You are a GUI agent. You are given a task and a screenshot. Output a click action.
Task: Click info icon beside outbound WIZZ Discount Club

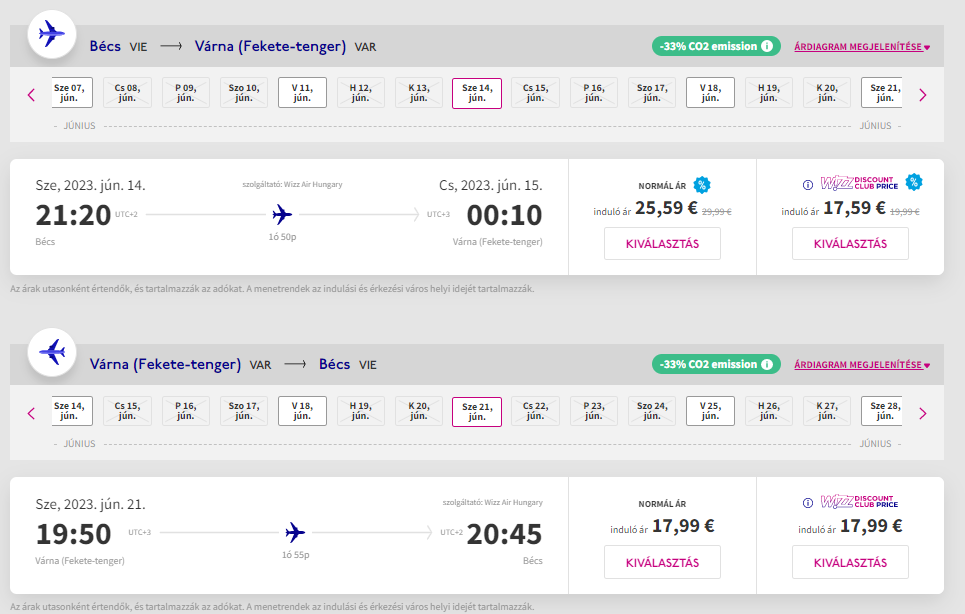(x=807, y=184)
